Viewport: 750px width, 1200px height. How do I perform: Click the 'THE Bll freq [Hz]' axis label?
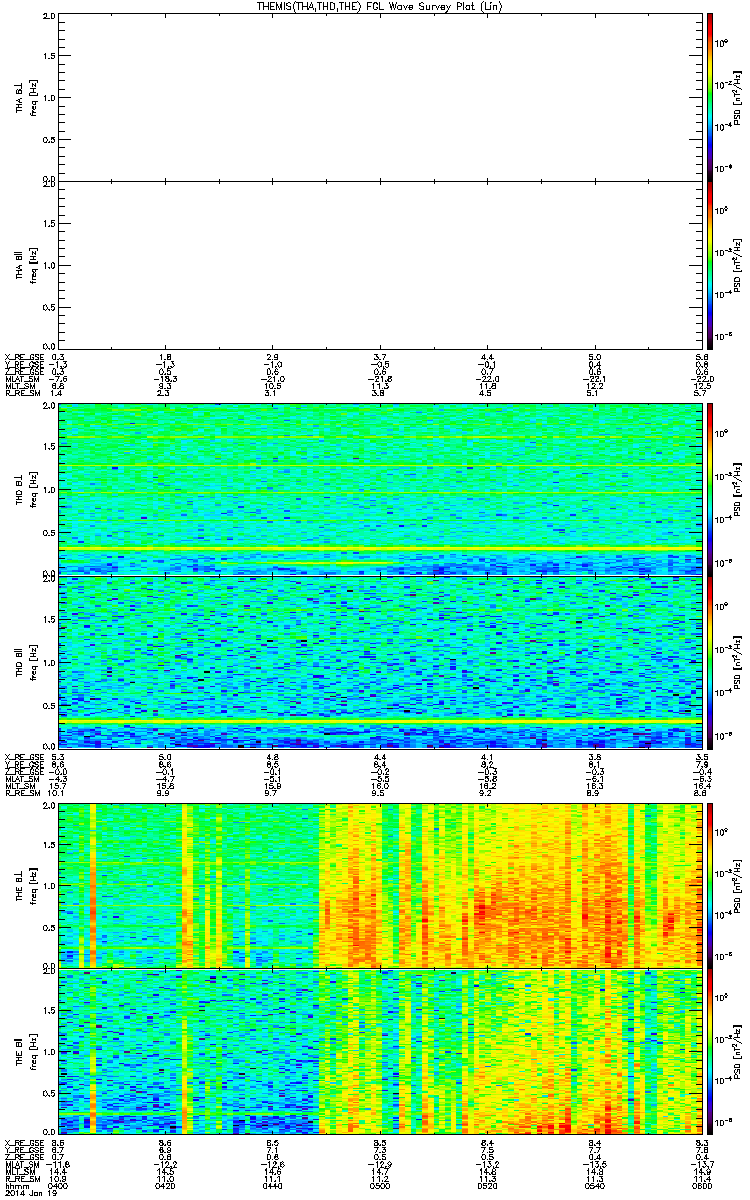coord(26,1050)
